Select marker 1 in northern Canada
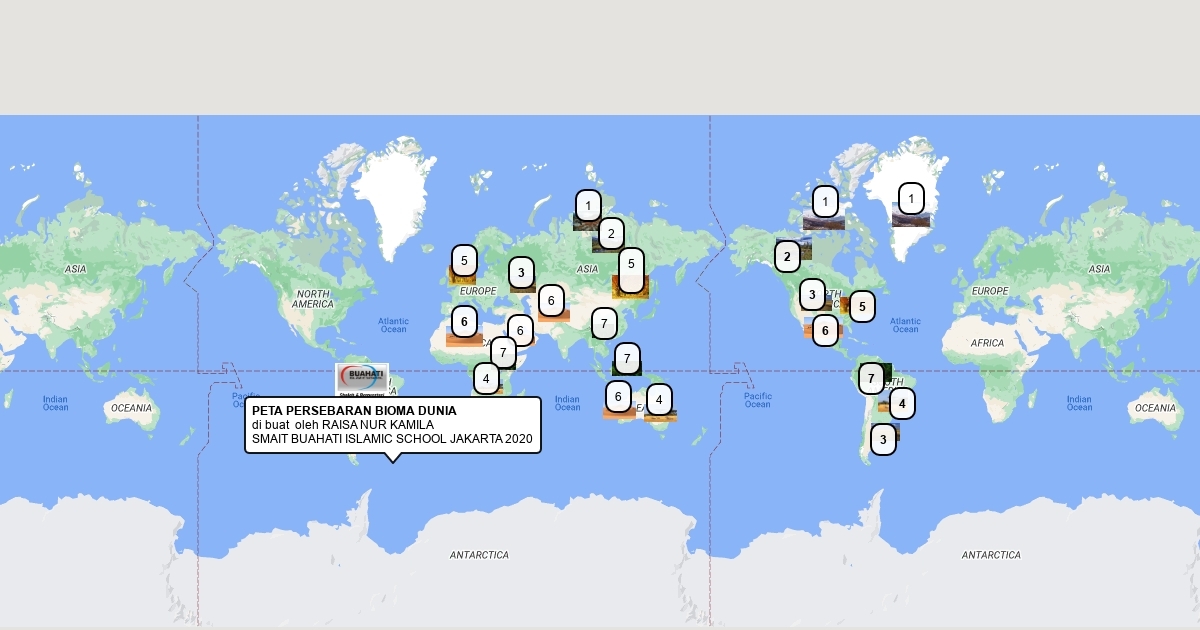This screenshot has height=630, width=1200. coord(825,202)
